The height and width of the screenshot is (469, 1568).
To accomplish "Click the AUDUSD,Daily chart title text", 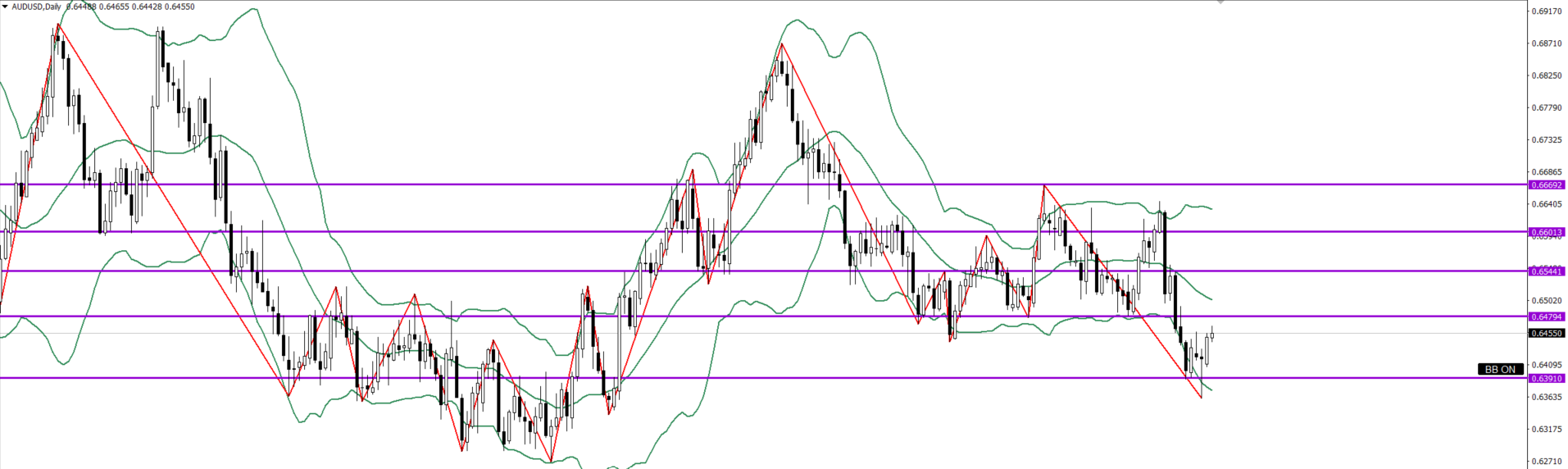I will pos(36,7).
